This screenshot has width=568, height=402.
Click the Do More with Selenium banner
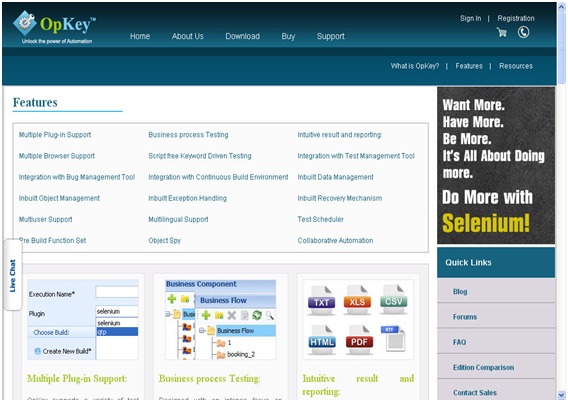(x=496, y=165)
